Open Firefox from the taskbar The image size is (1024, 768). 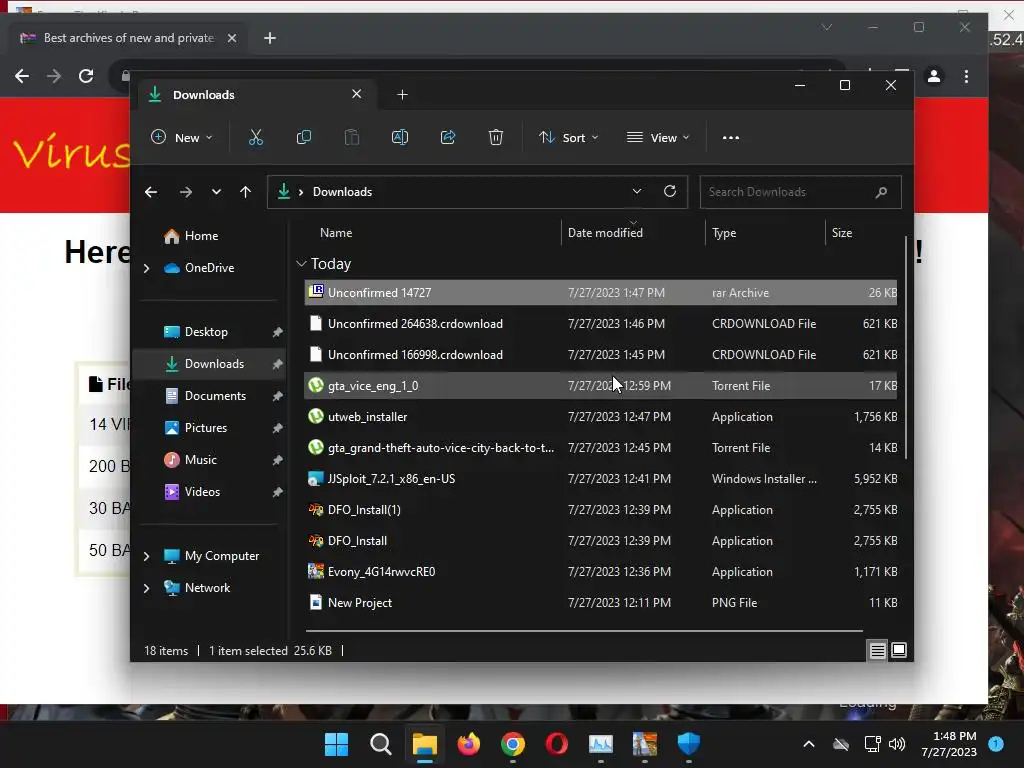(468, 744)
